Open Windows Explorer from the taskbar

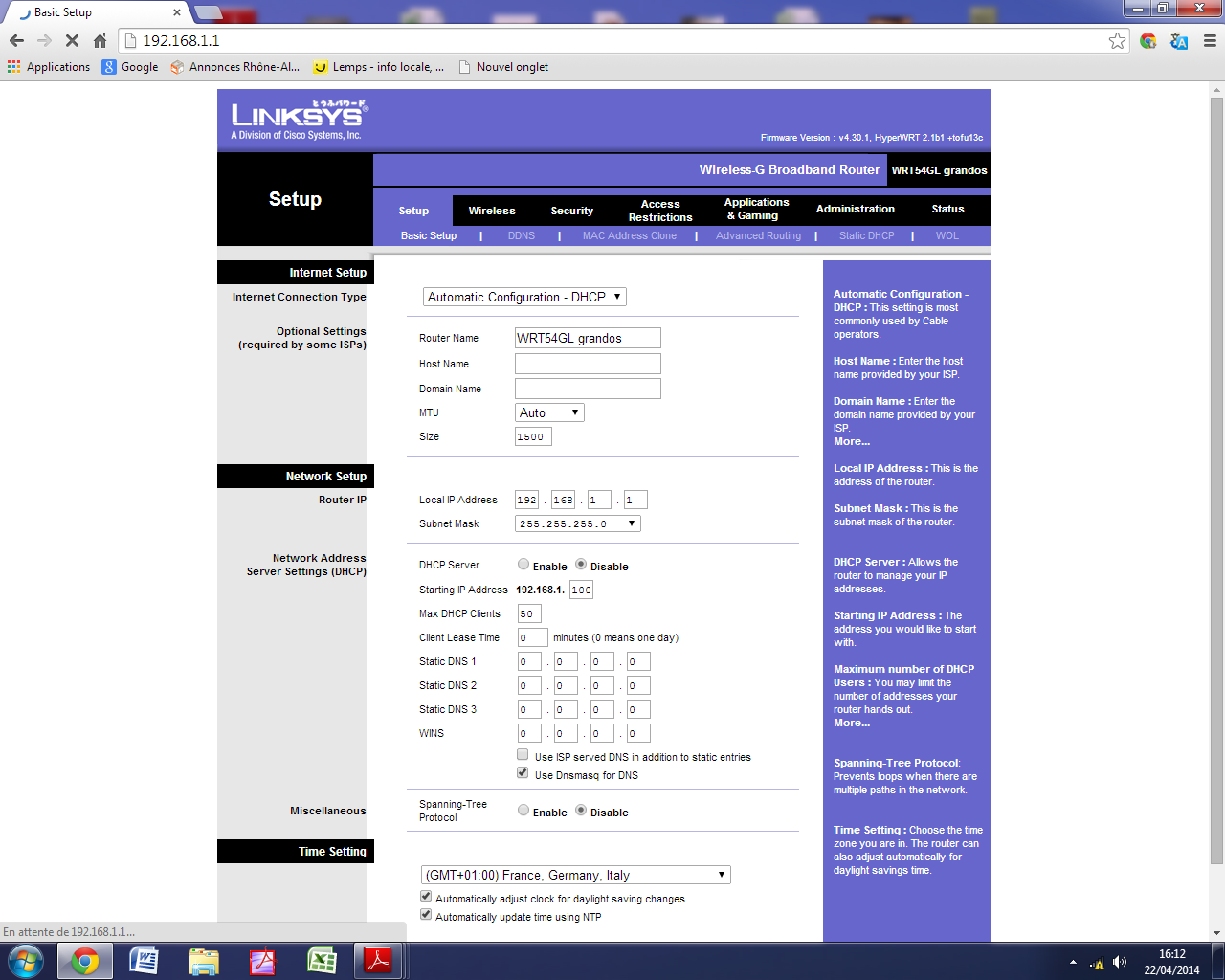[x=203, y=961]
